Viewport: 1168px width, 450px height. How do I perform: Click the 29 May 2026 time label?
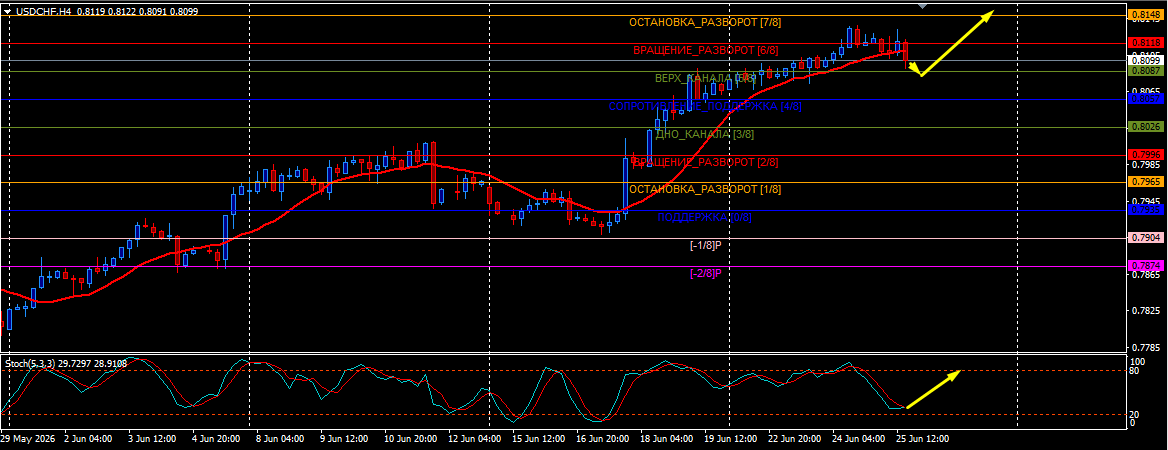[28, 440]
